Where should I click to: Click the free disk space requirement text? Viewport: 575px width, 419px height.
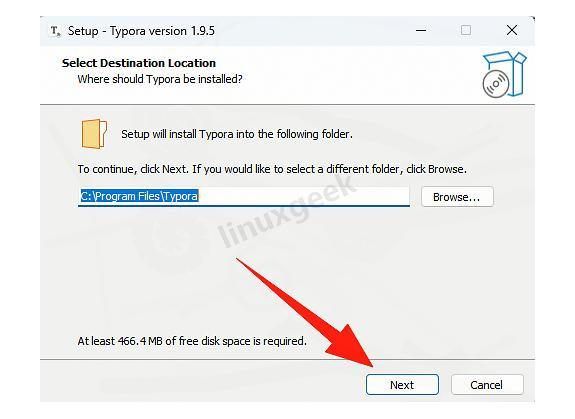tap(192, 341)
